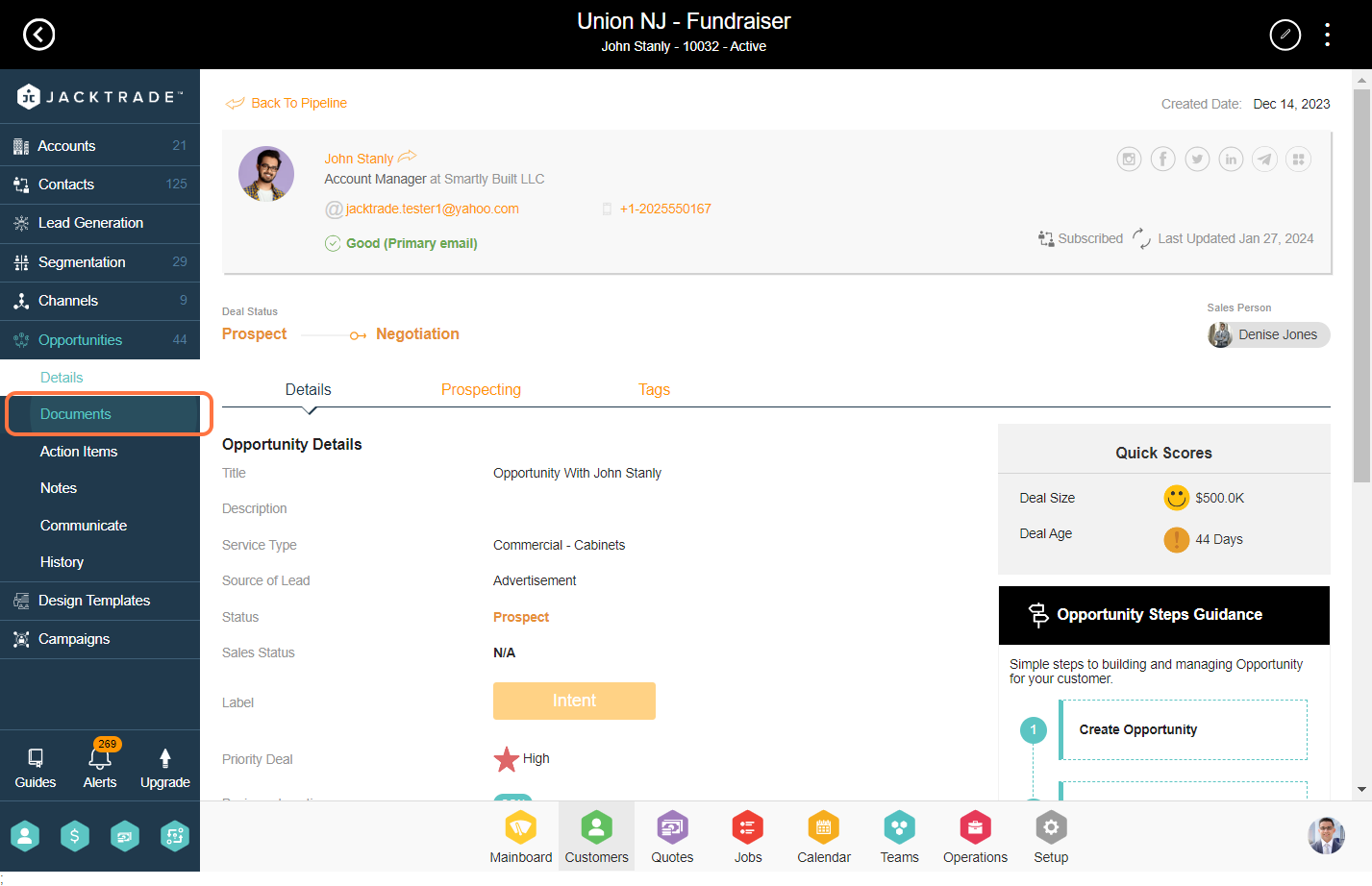Open Jobs from the bottom bar
The image size is (1372, 886).
[x=748, y=837]
